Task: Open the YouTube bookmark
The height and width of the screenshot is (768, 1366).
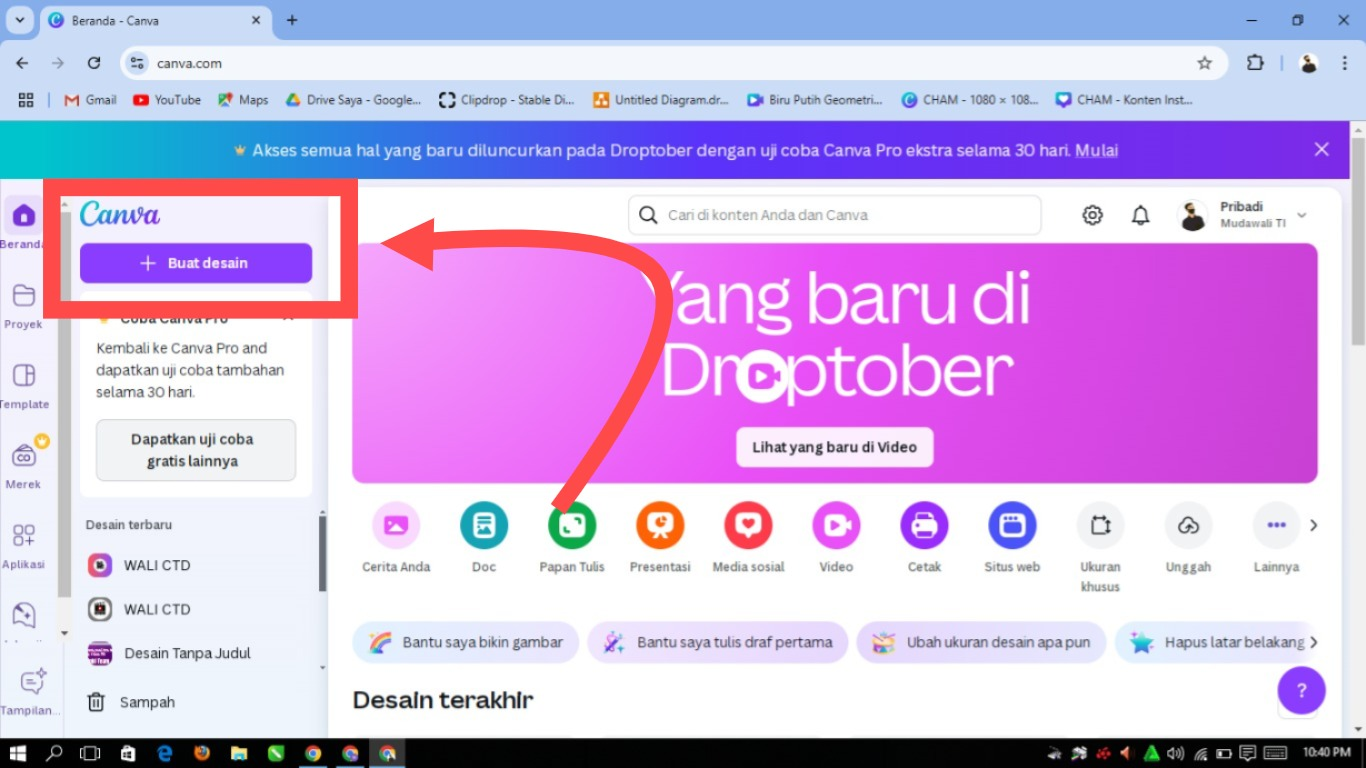Action: click(167, 100)
